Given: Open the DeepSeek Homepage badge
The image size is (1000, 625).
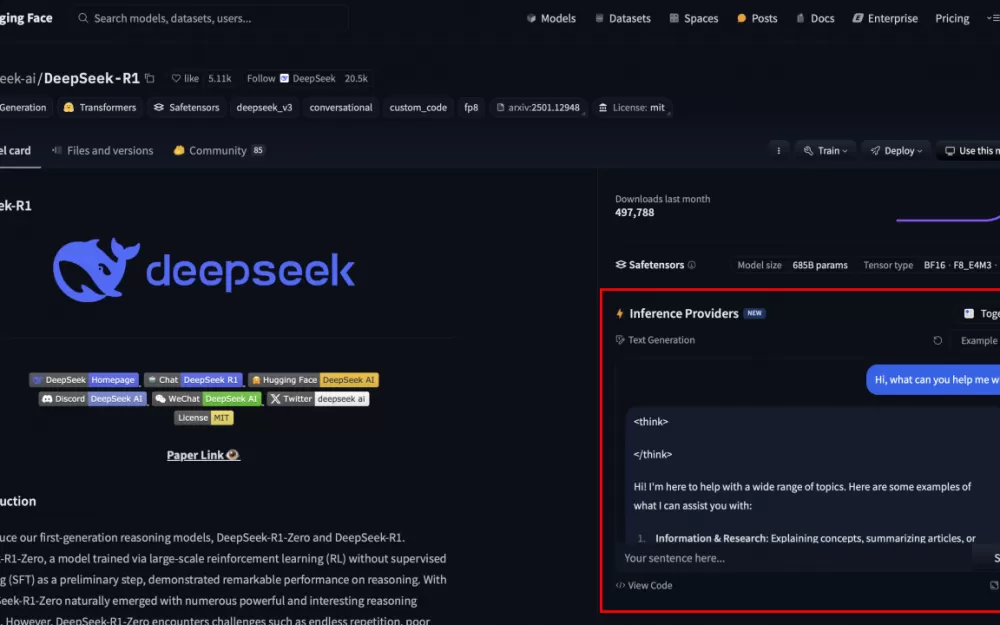Looking at the screenshot, I should point(84,379).
